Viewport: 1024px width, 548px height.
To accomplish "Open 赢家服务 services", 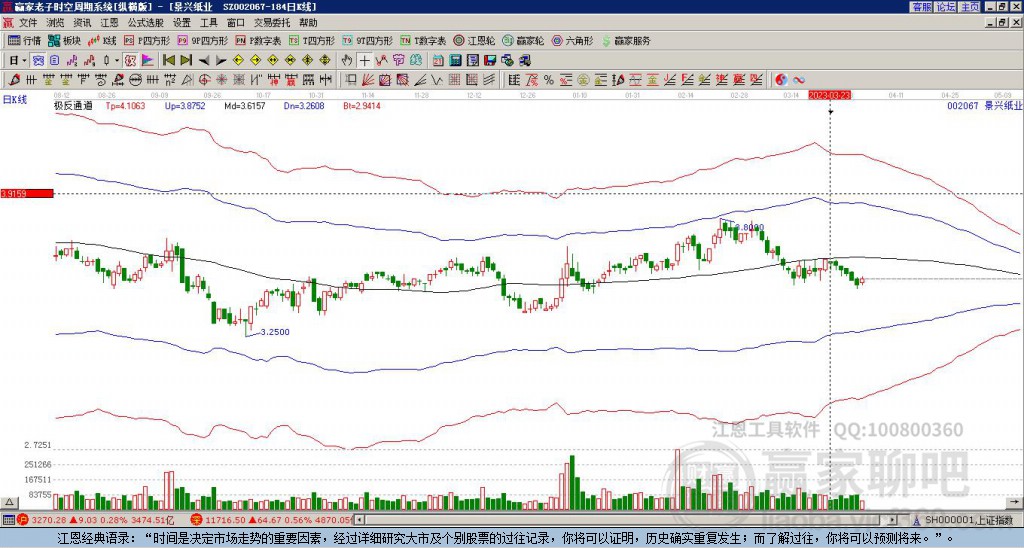I will (x=626, y=40).
